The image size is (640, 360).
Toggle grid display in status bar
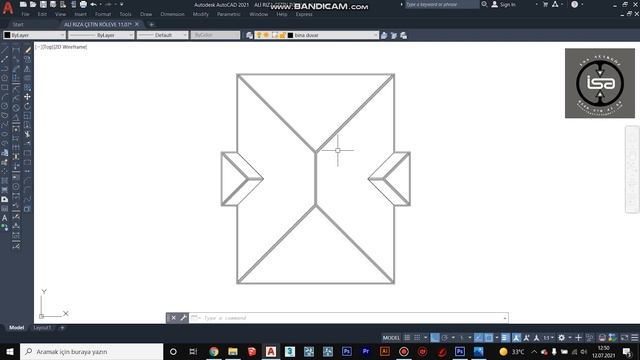[x=407, y=338]
